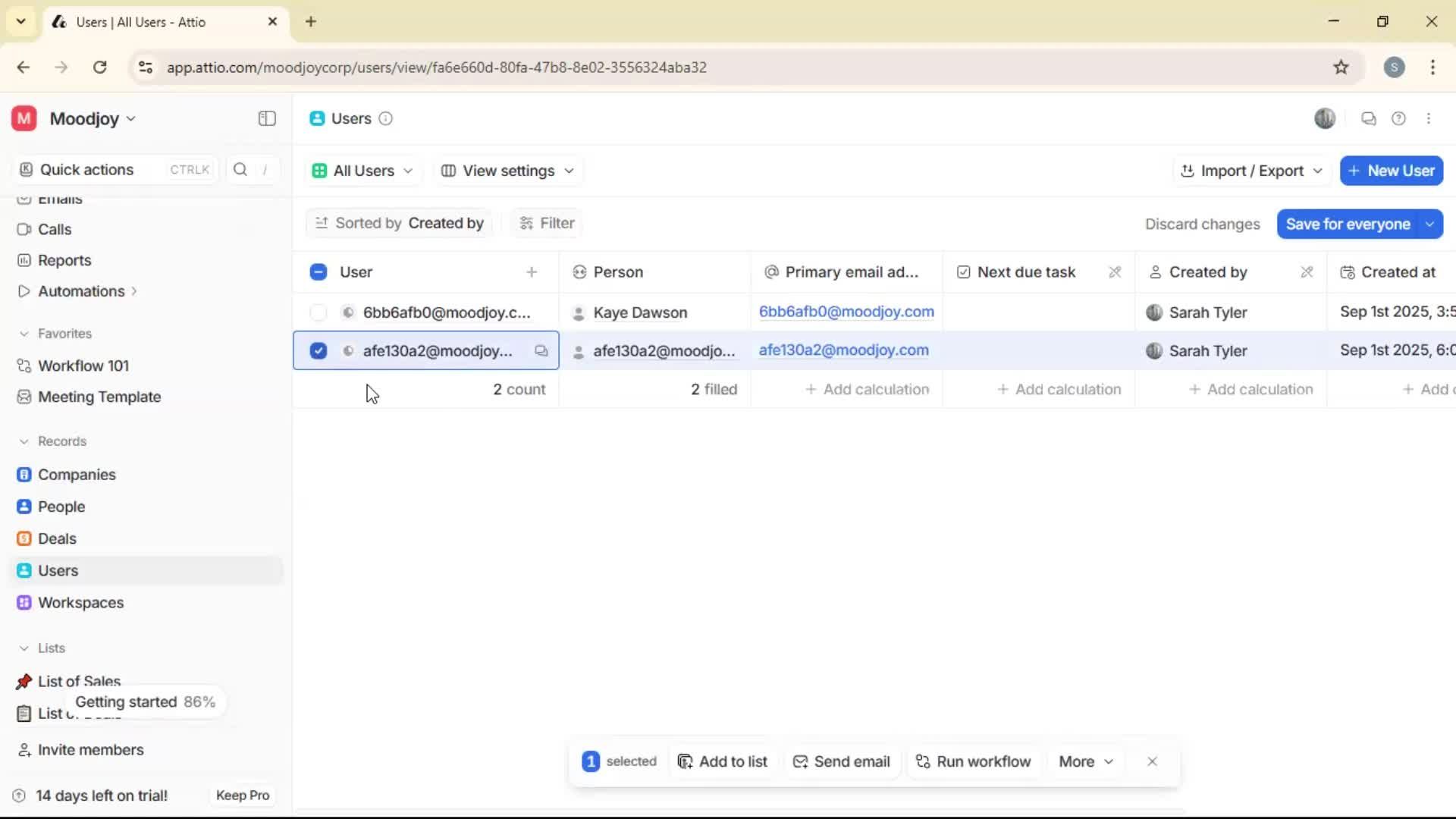Image resolution: width=1456 pixels, height=819 pixels.
Task: Open the 6bb6afb0@moodjoy.com email link
Action: click(x=846, y=312)
